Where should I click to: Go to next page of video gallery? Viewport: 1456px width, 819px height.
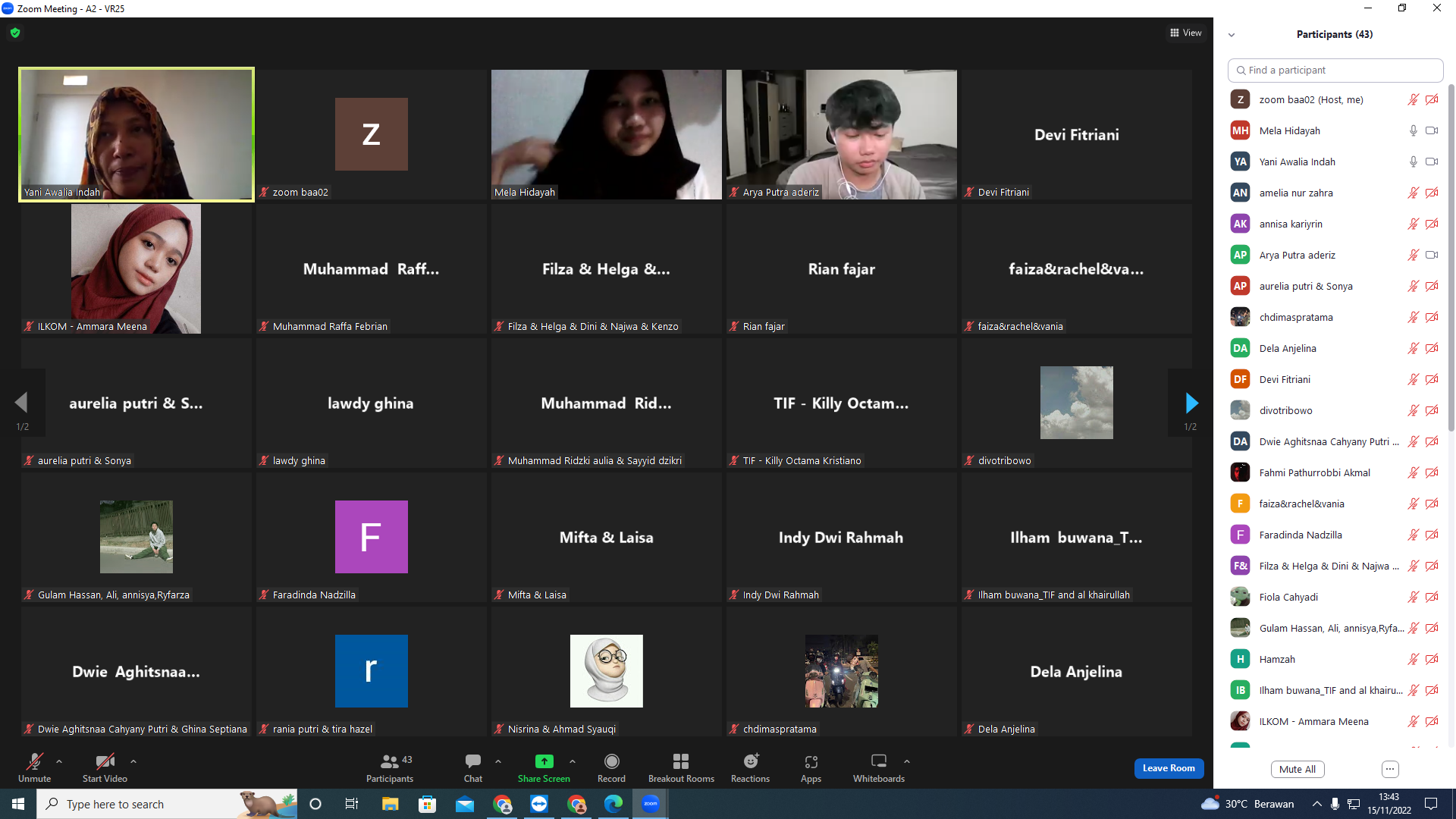click(1191, 403)
